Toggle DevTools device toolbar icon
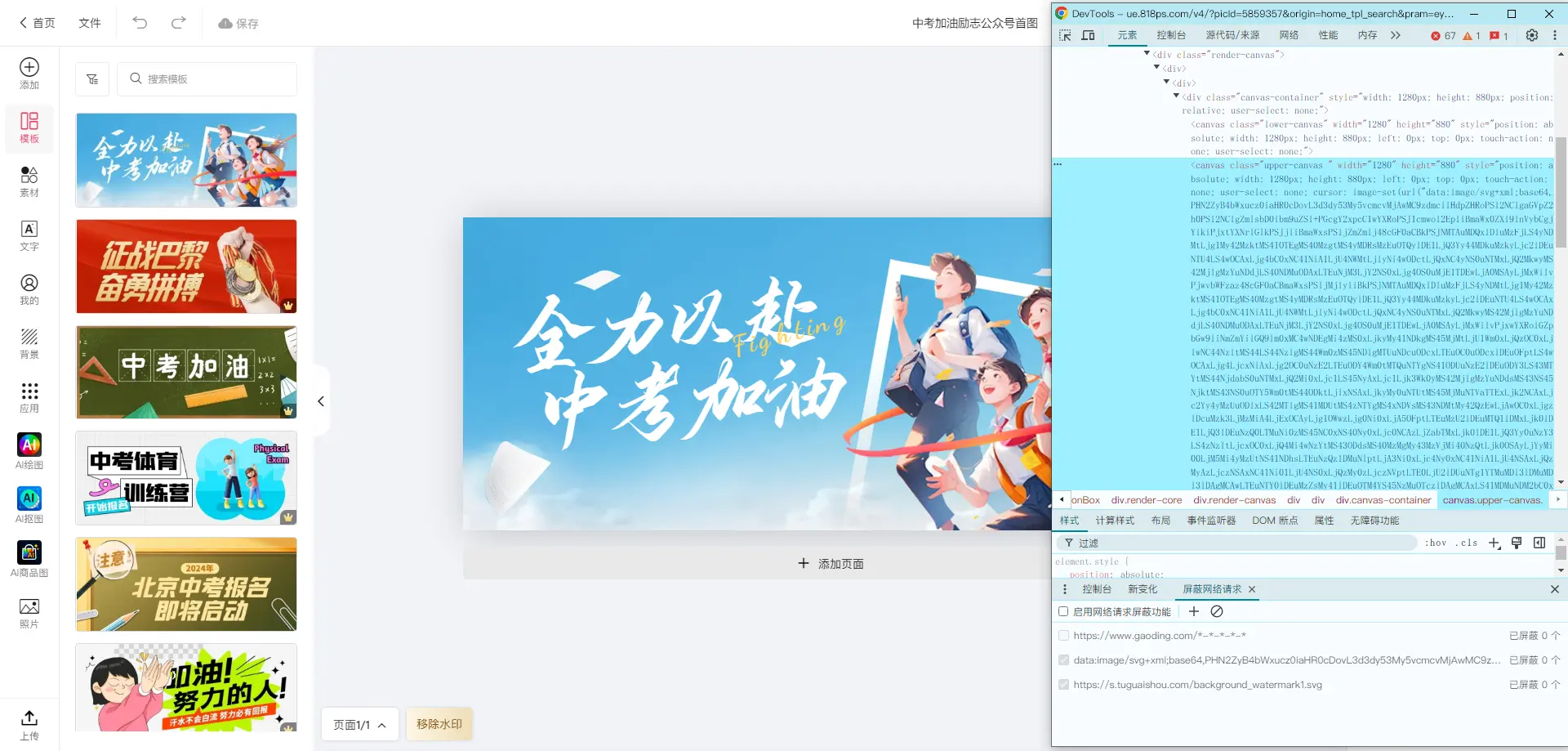This screenshot has width=1568, height=751. pos(1088,35)
